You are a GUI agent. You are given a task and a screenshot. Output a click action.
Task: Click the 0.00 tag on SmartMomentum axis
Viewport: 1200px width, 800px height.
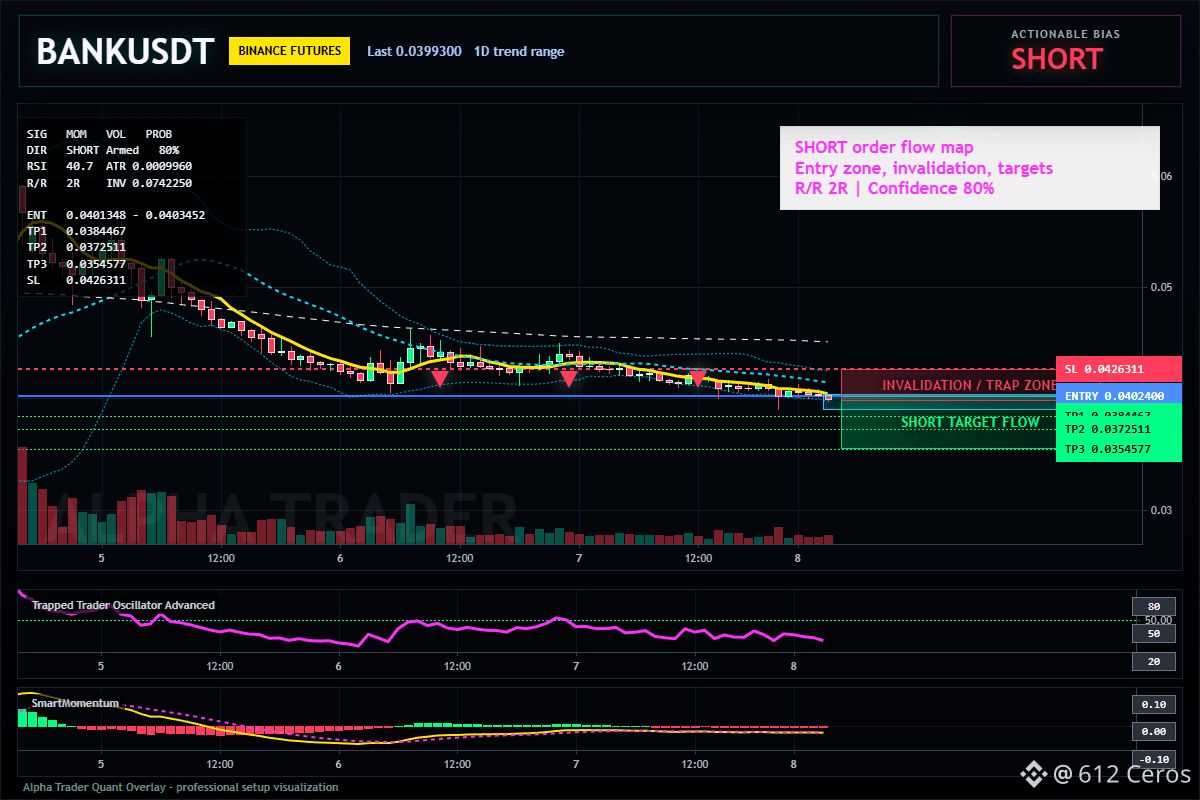pyautogui.click(x=1153, y=732)
